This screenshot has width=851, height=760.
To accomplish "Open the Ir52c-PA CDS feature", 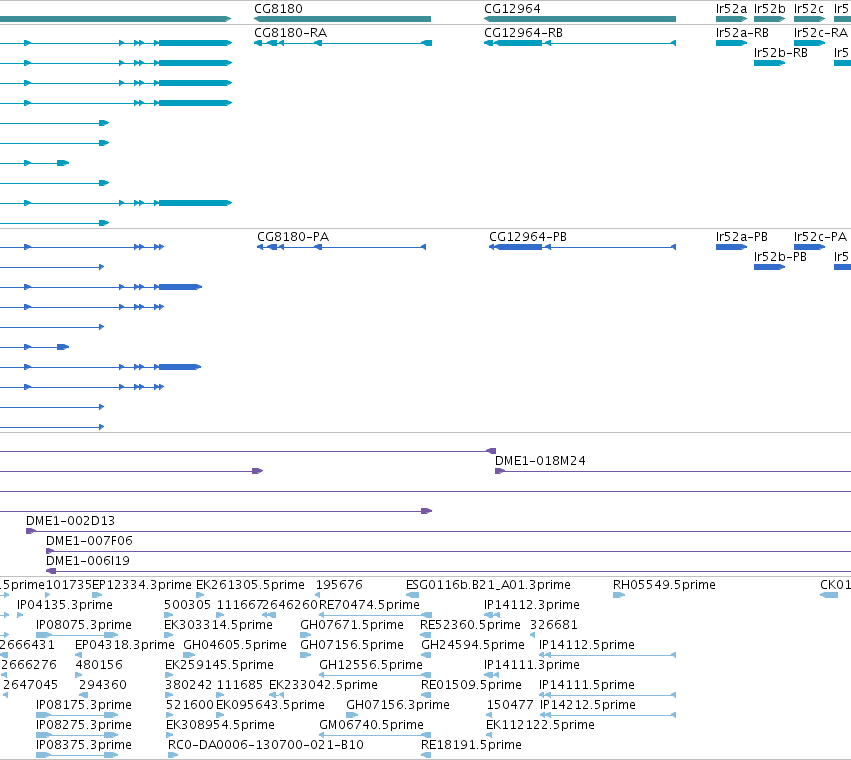I will pyautogui.click(x=809, y=247).
